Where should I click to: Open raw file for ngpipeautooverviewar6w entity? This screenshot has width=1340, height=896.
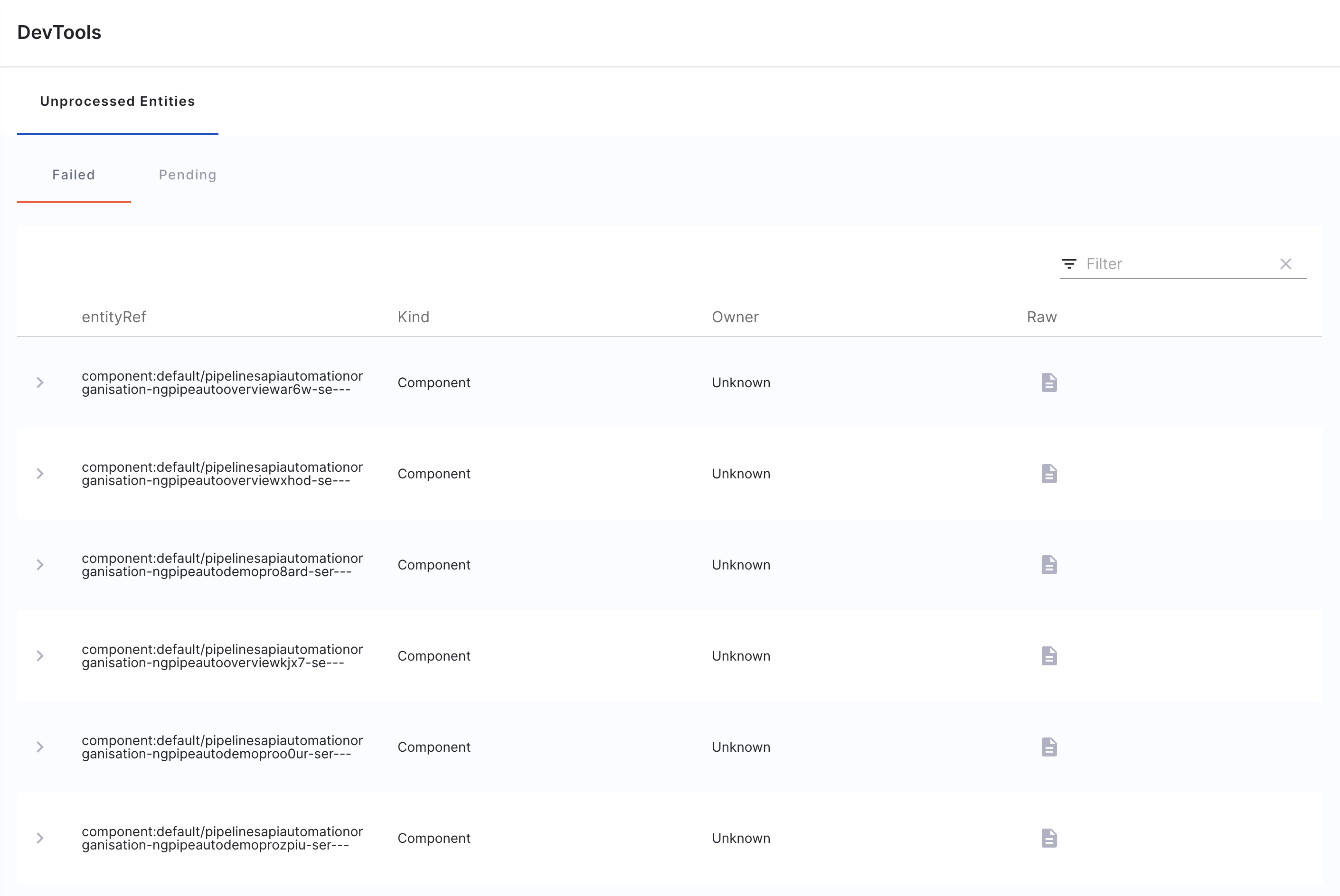pyautogui.click(x=1048, y=383)
